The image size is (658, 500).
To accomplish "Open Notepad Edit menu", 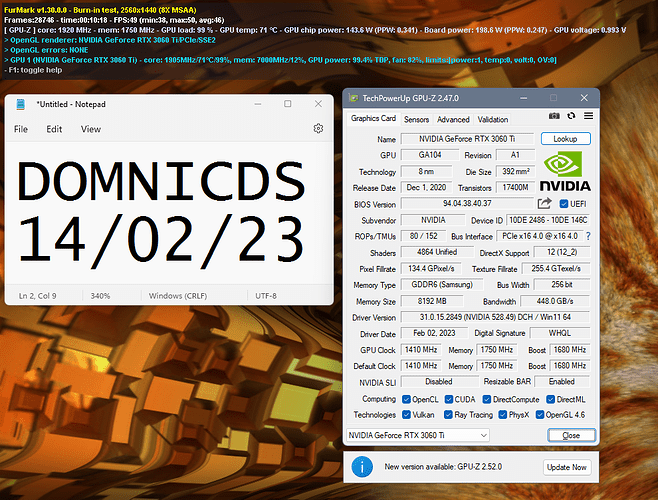I will click(54, 129).
